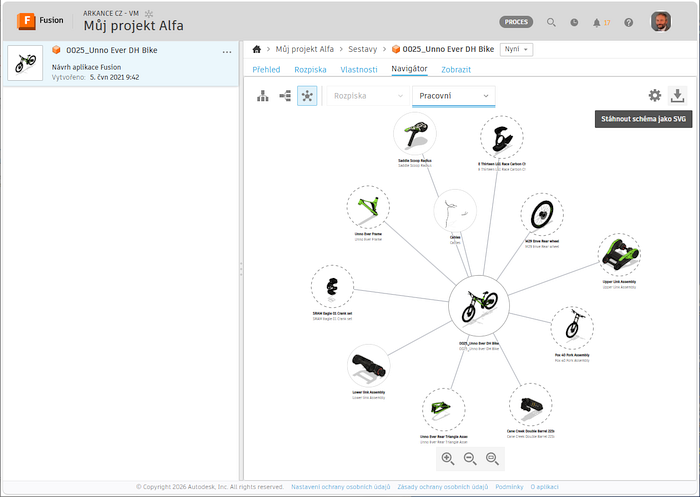Click the PROCES button

(516, 22)
